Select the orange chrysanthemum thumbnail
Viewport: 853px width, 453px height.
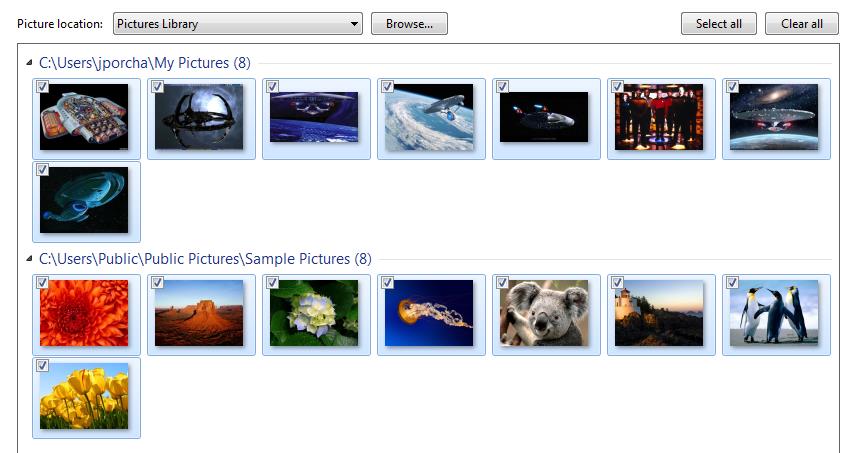(84, 313)
